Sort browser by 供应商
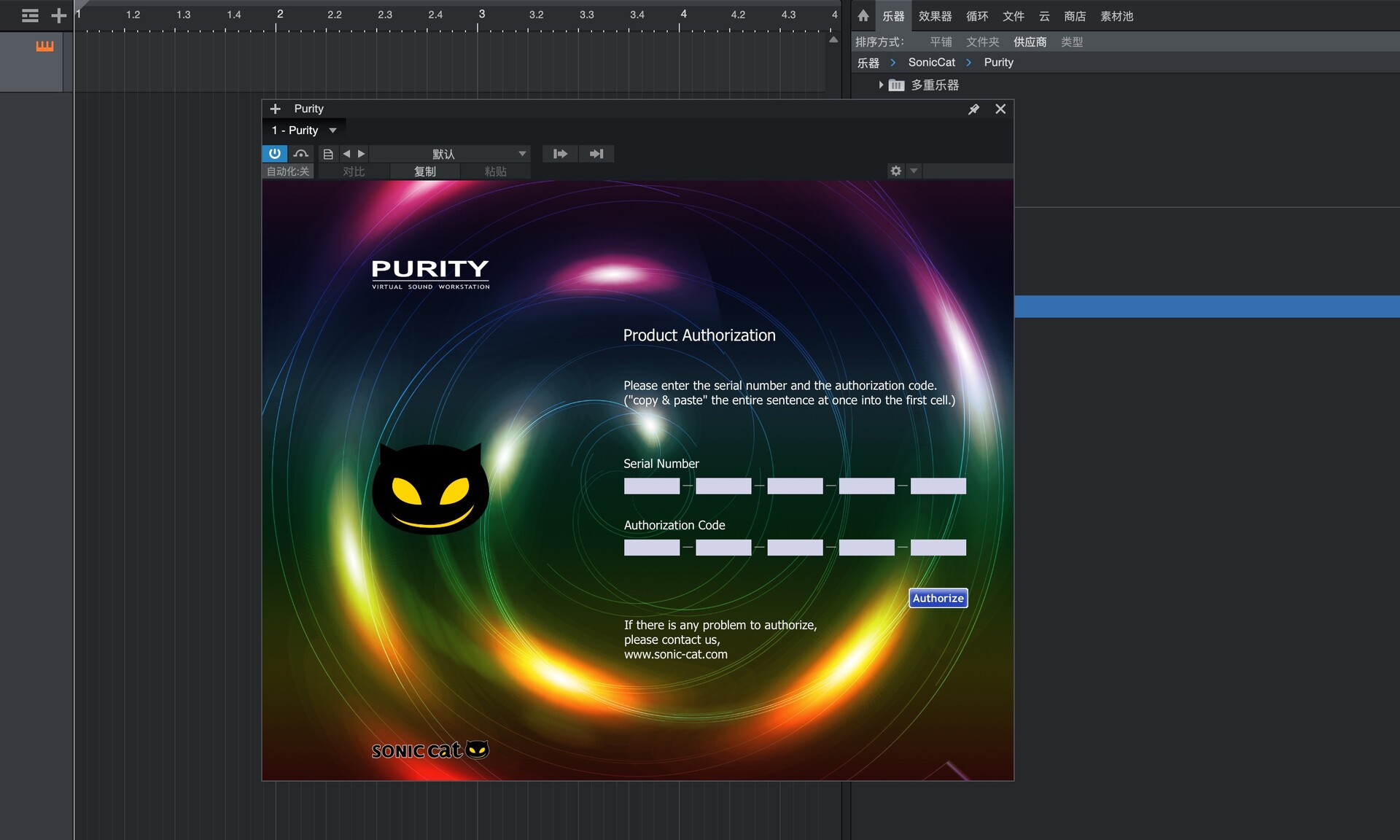The width and height of the screenshot is (1400, 840). coord(1030,42)
